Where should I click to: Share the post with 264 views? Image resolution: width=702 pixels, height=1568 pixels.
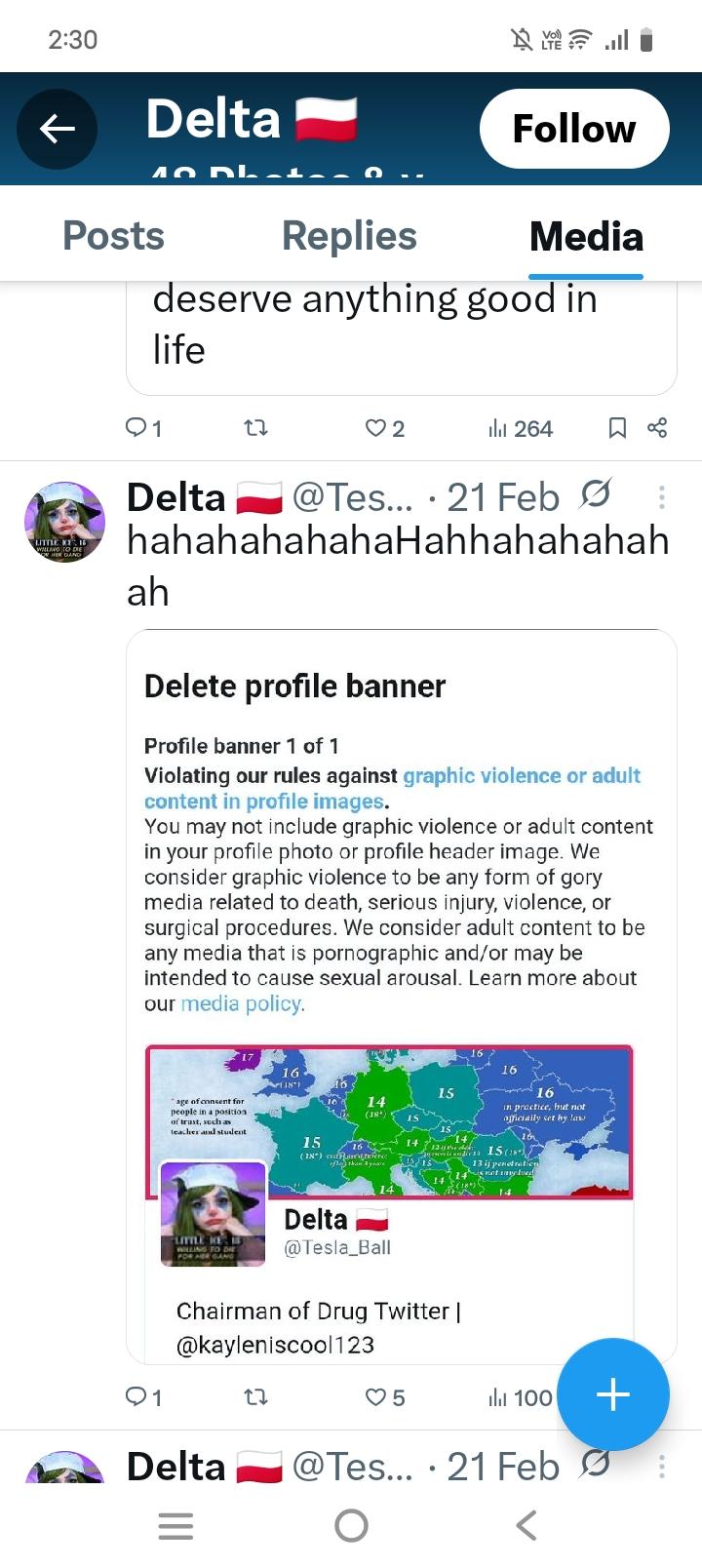pos(657,428)
